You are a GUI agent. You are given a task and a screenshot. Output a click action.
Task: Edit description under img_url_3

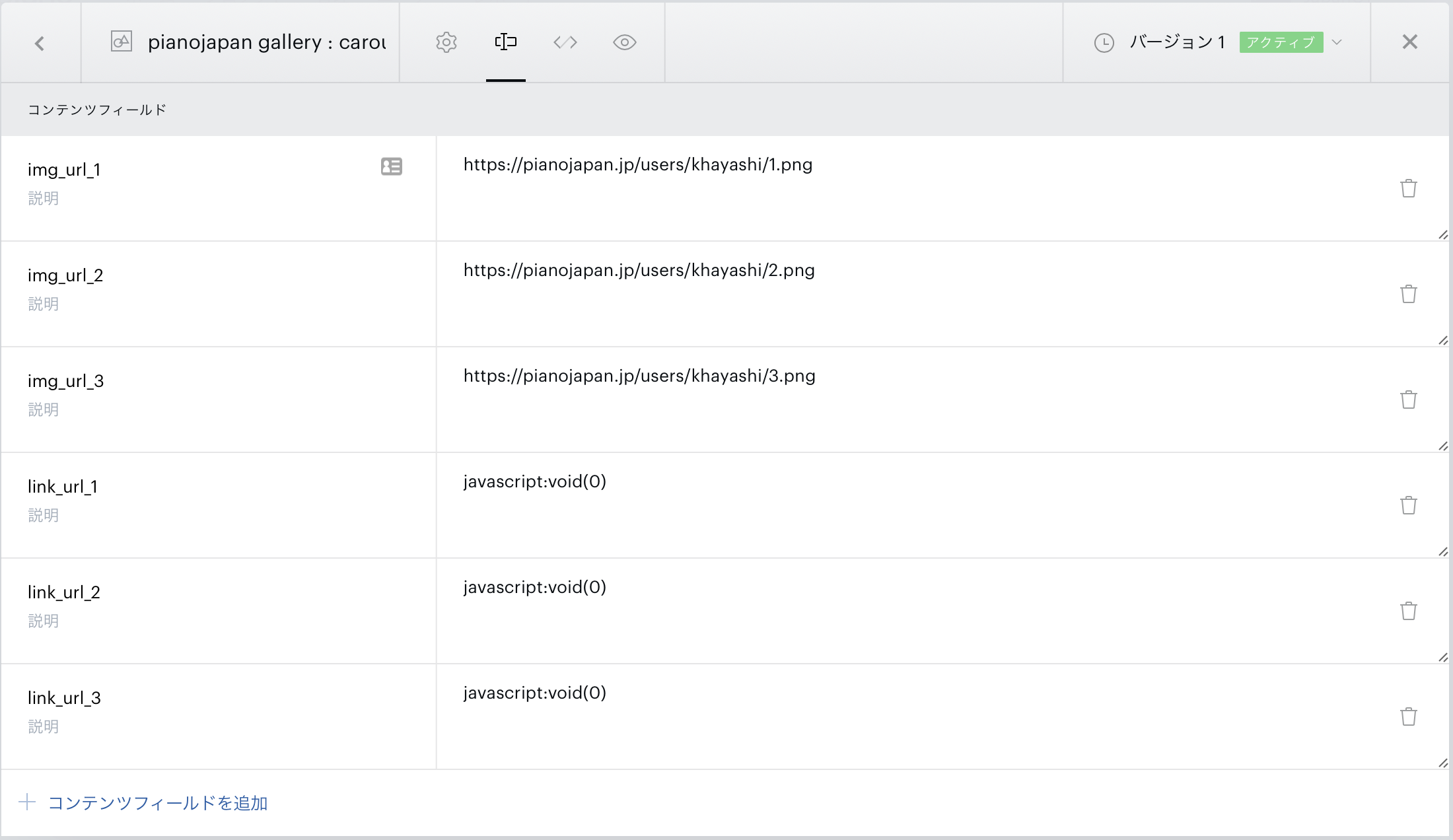[x=44, y=410]
